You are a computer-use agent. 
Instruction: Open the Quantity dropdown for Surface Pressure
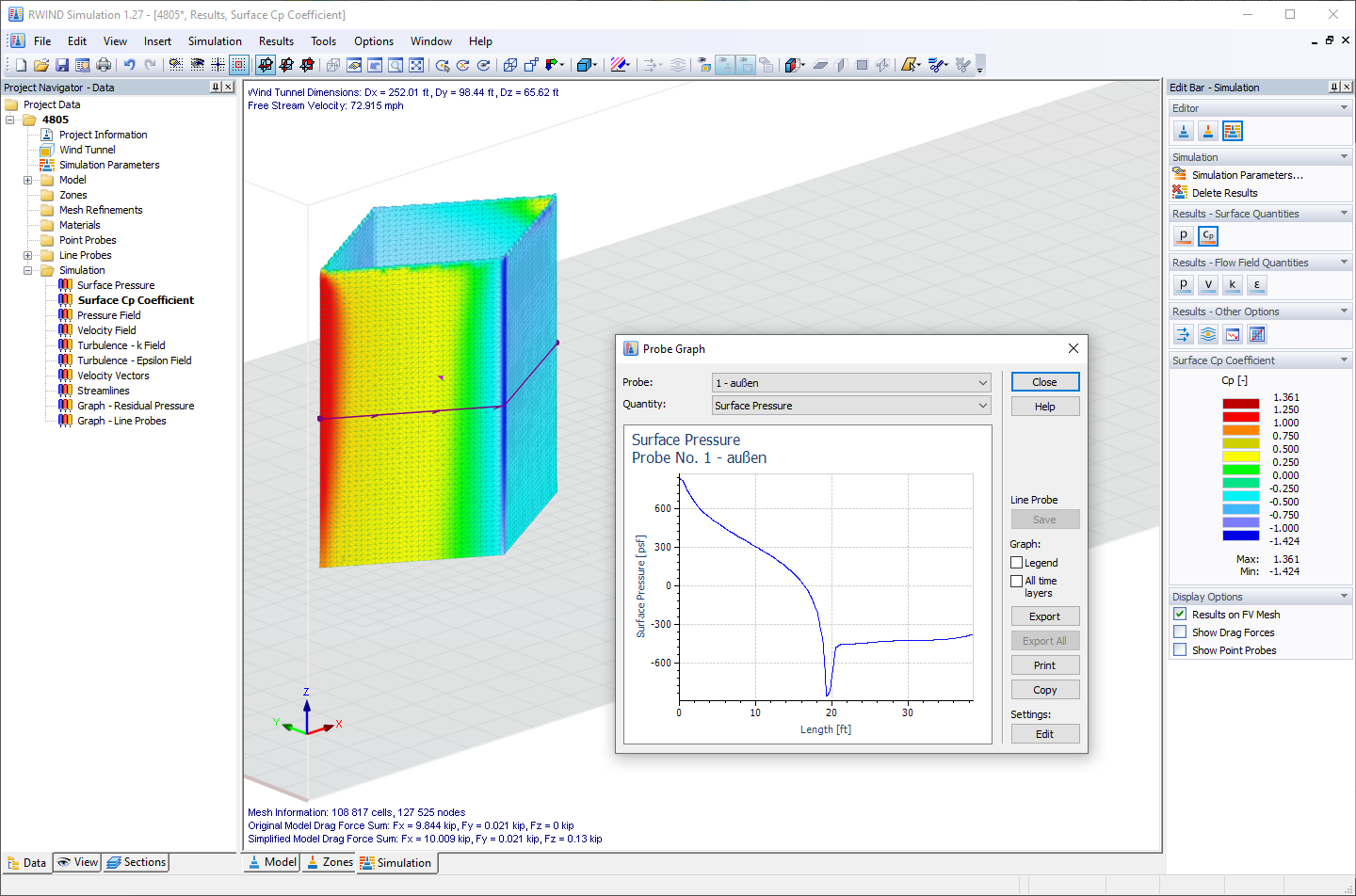click(983, 405)
